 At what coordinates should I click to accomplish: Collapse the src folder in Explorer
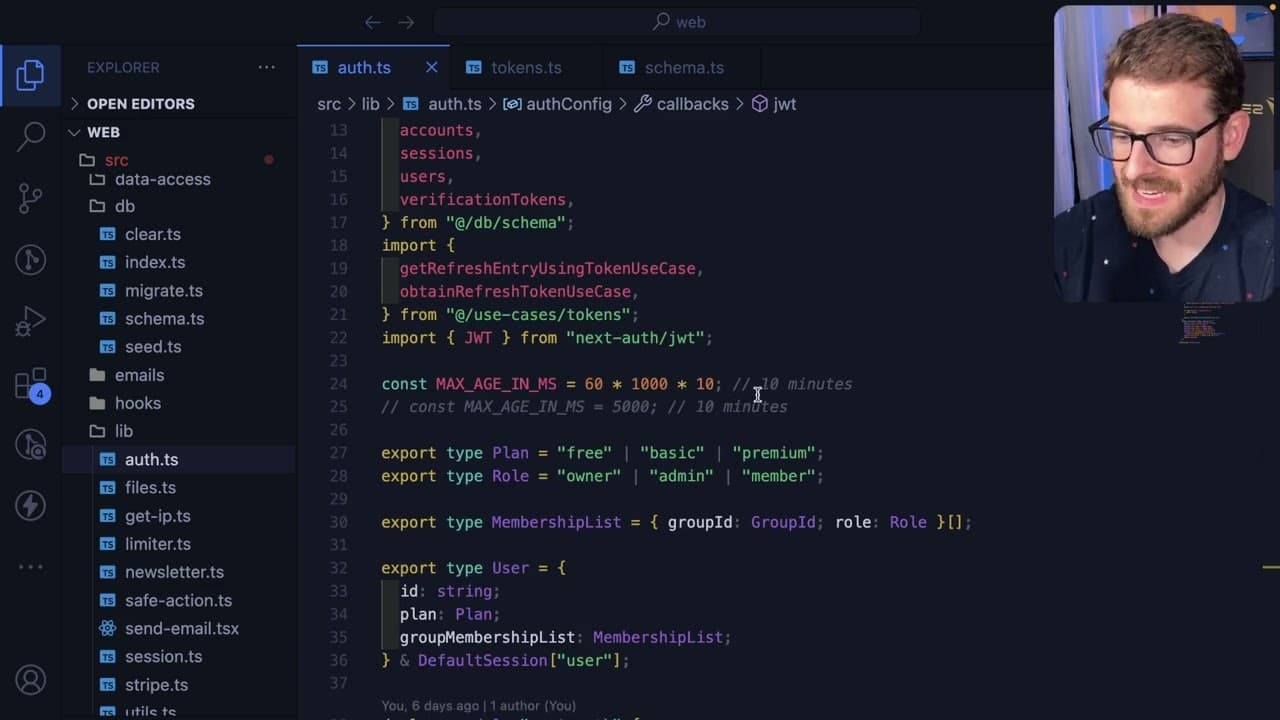(x=116, y=160)
